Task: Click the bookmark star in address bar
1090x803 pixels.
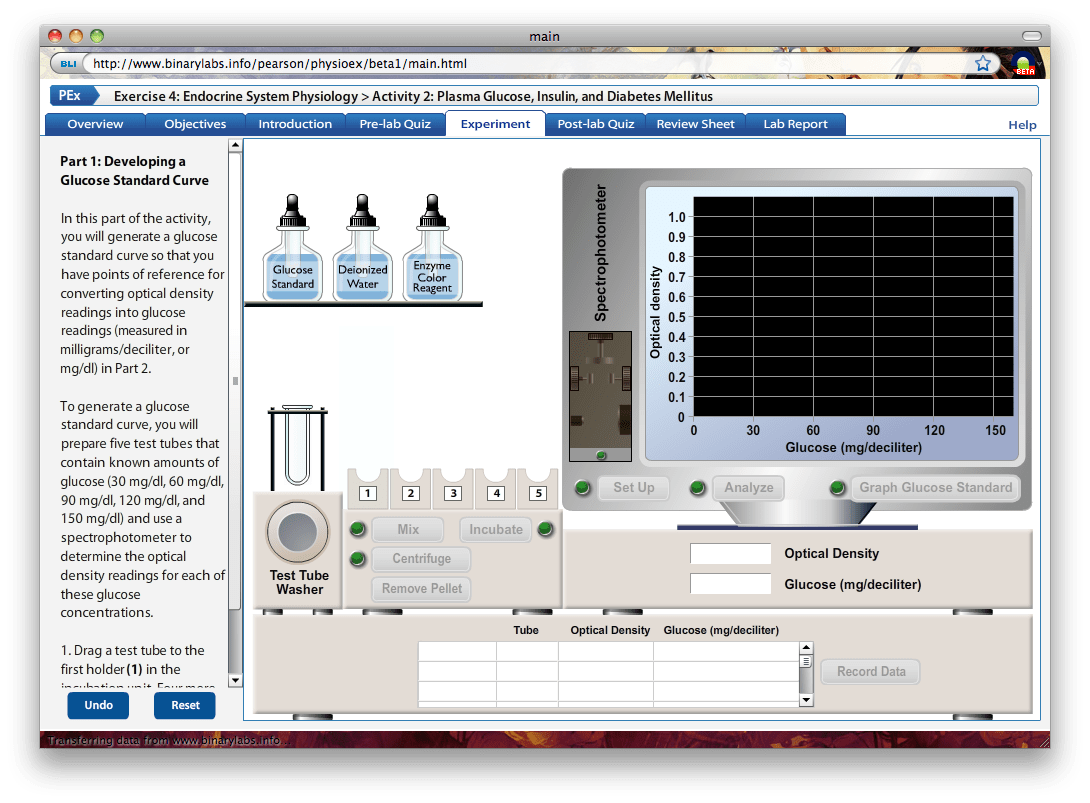Action: 983,64
